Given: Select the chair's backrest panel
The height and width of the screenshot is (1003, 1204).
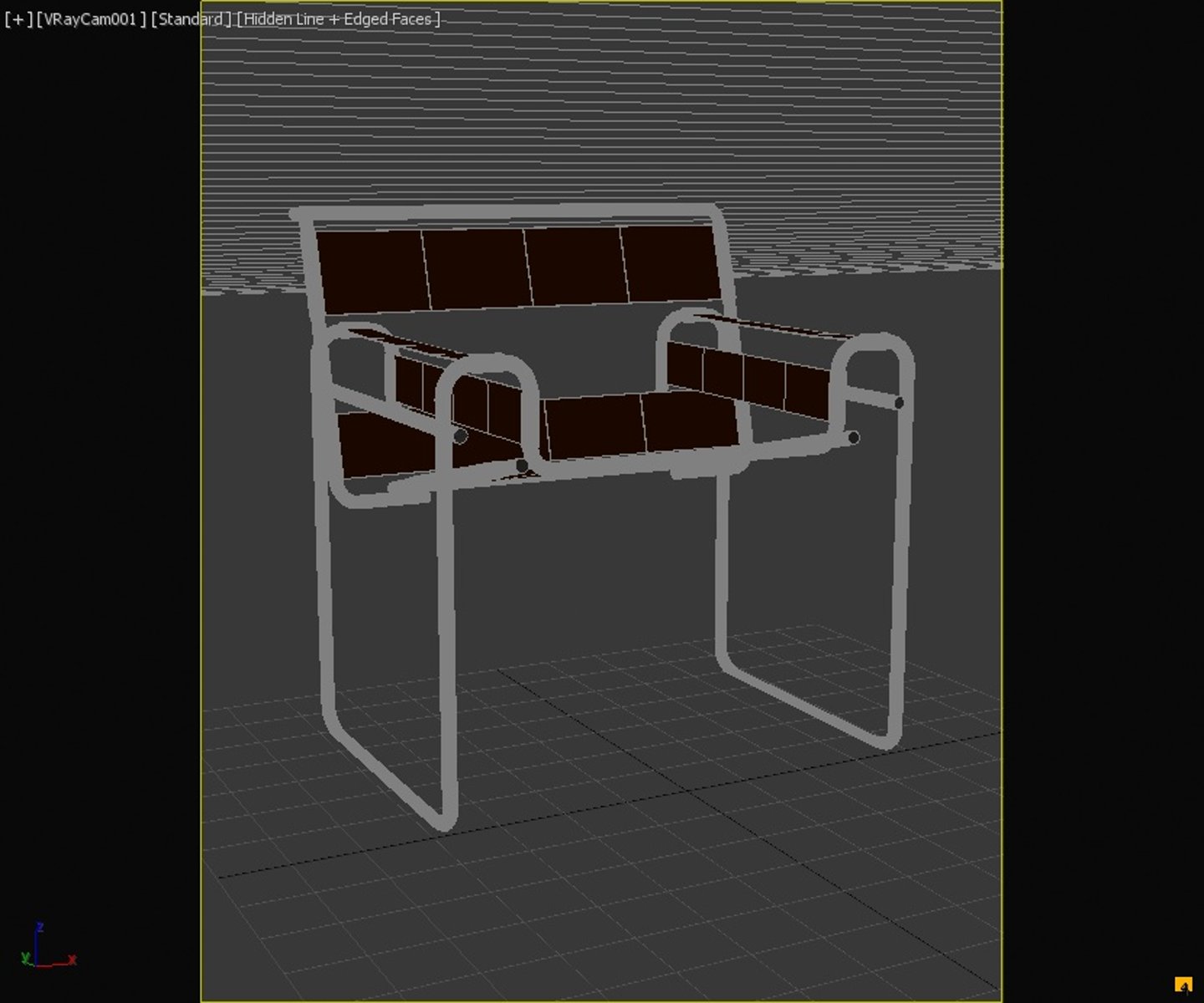Looking at the screenshot, I should point(518,269).
